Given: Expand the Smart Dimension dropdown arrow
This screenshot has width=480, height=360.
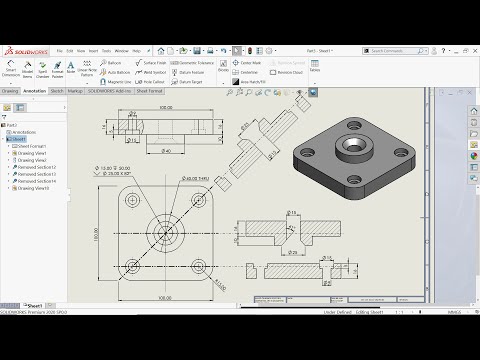Looking at the screenshot, I should [11, 83].
